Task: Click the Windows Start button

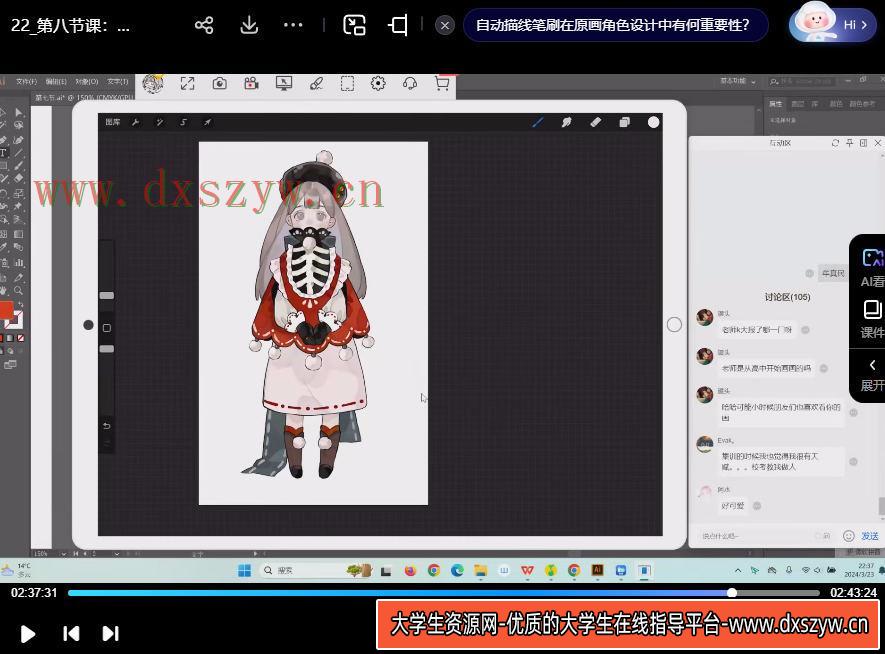Action: point(244,570)
